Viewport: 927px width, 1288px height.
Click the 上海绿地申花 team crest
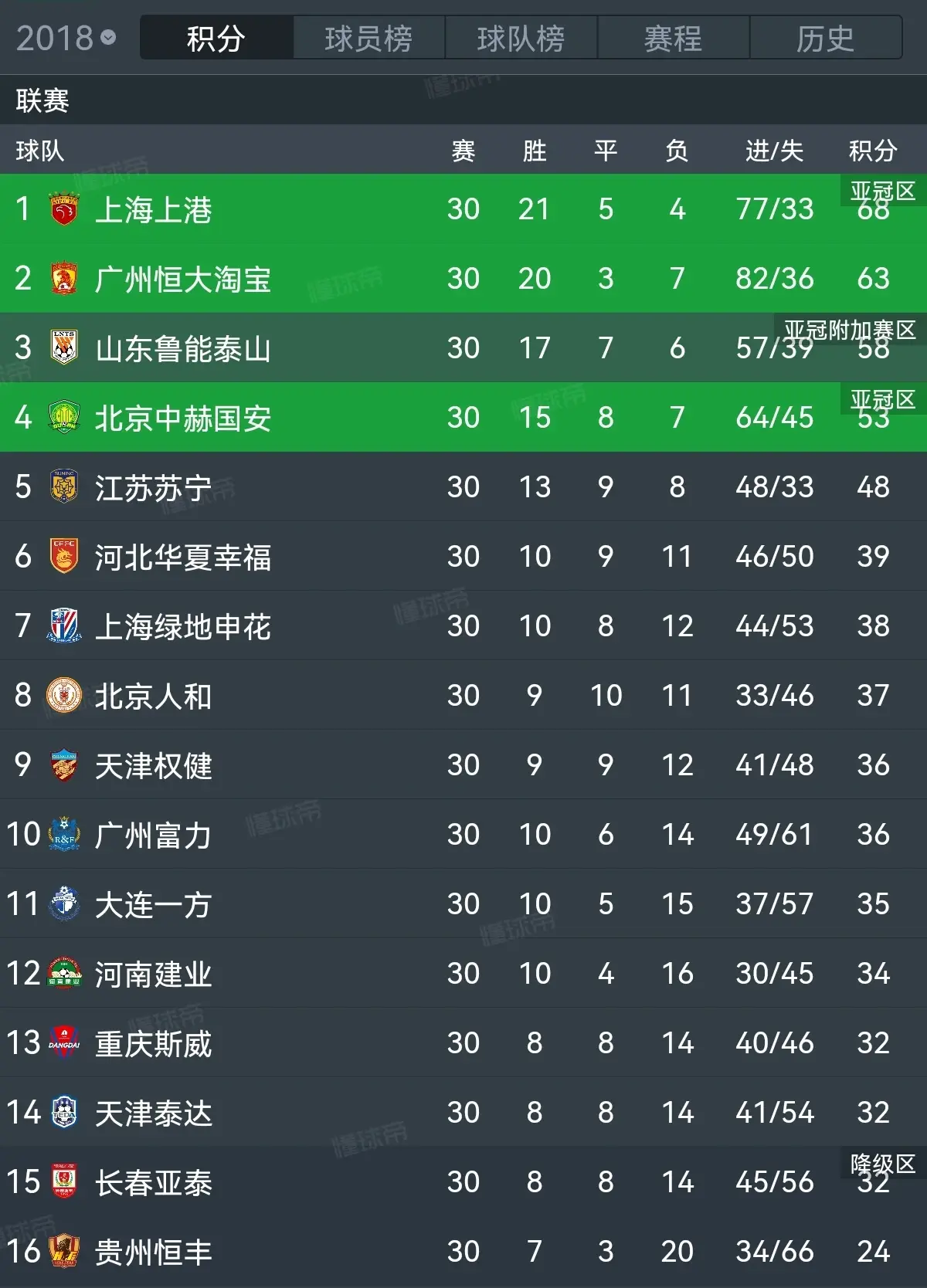(x=64, y=626)
